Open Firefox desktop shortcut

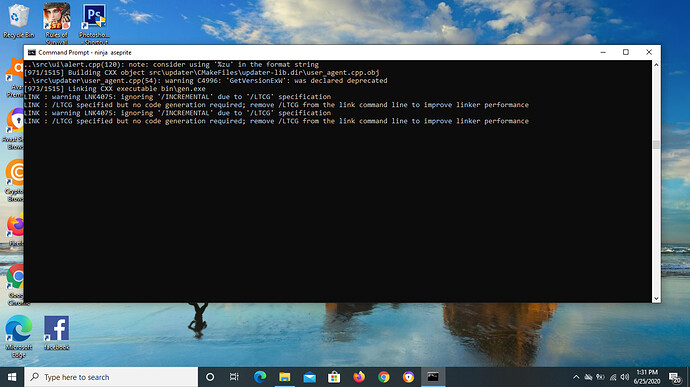tap(15, 230)
